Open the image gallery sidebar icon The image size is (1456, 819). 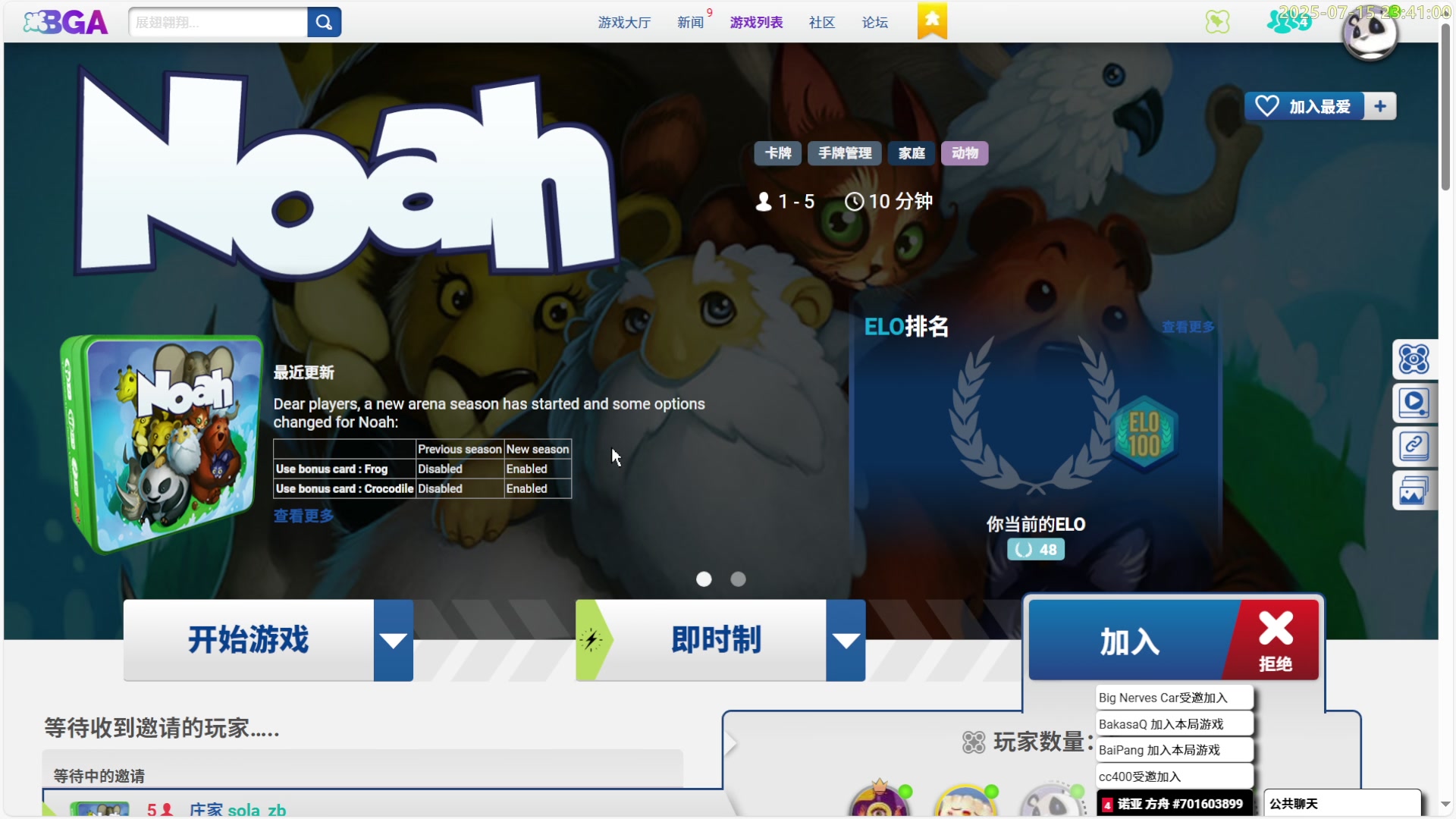coord(1414,491)
